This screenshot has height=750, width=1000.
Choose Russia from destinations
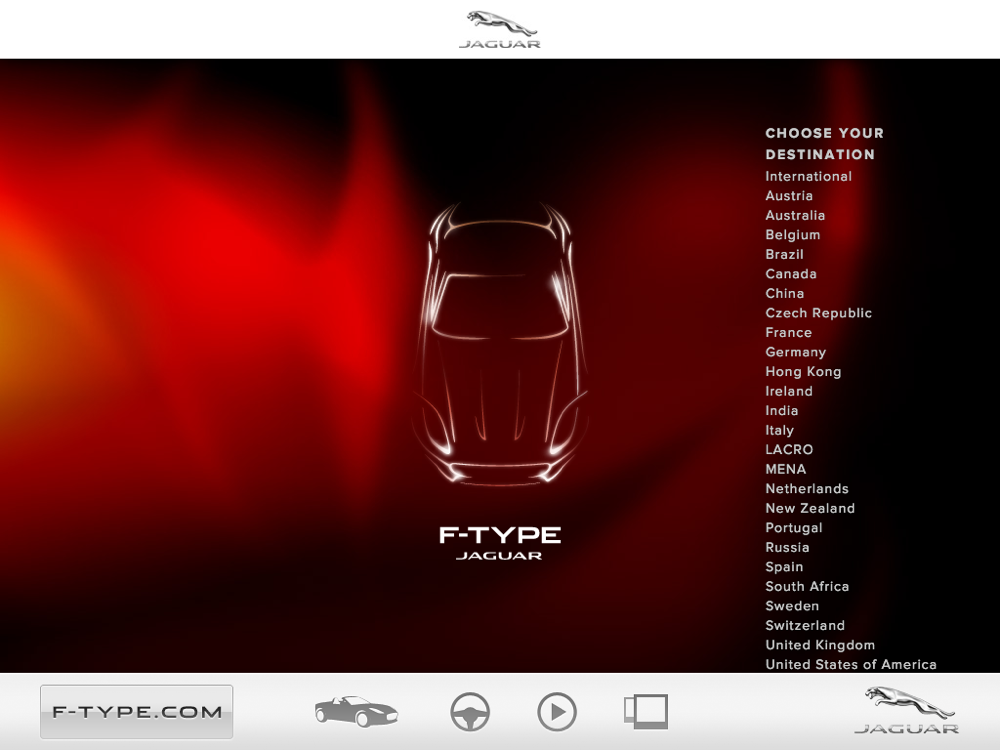point(787,548)
